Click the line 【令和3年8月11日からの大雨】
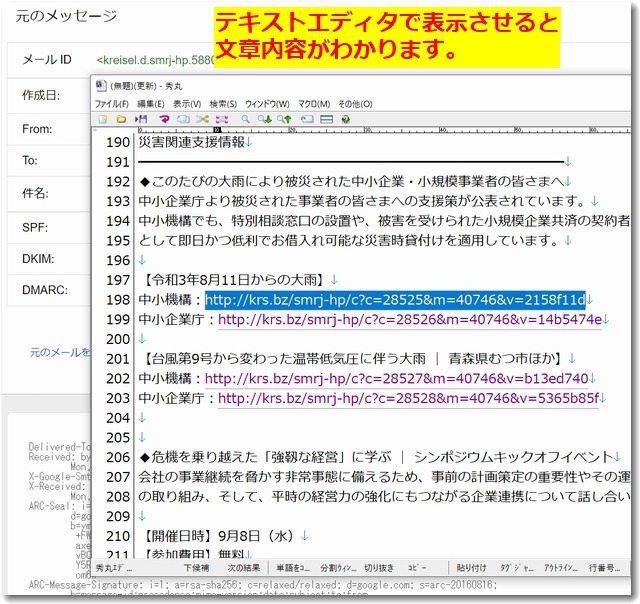The height and width of the screenshot is (604, 640). pos(231,280)
